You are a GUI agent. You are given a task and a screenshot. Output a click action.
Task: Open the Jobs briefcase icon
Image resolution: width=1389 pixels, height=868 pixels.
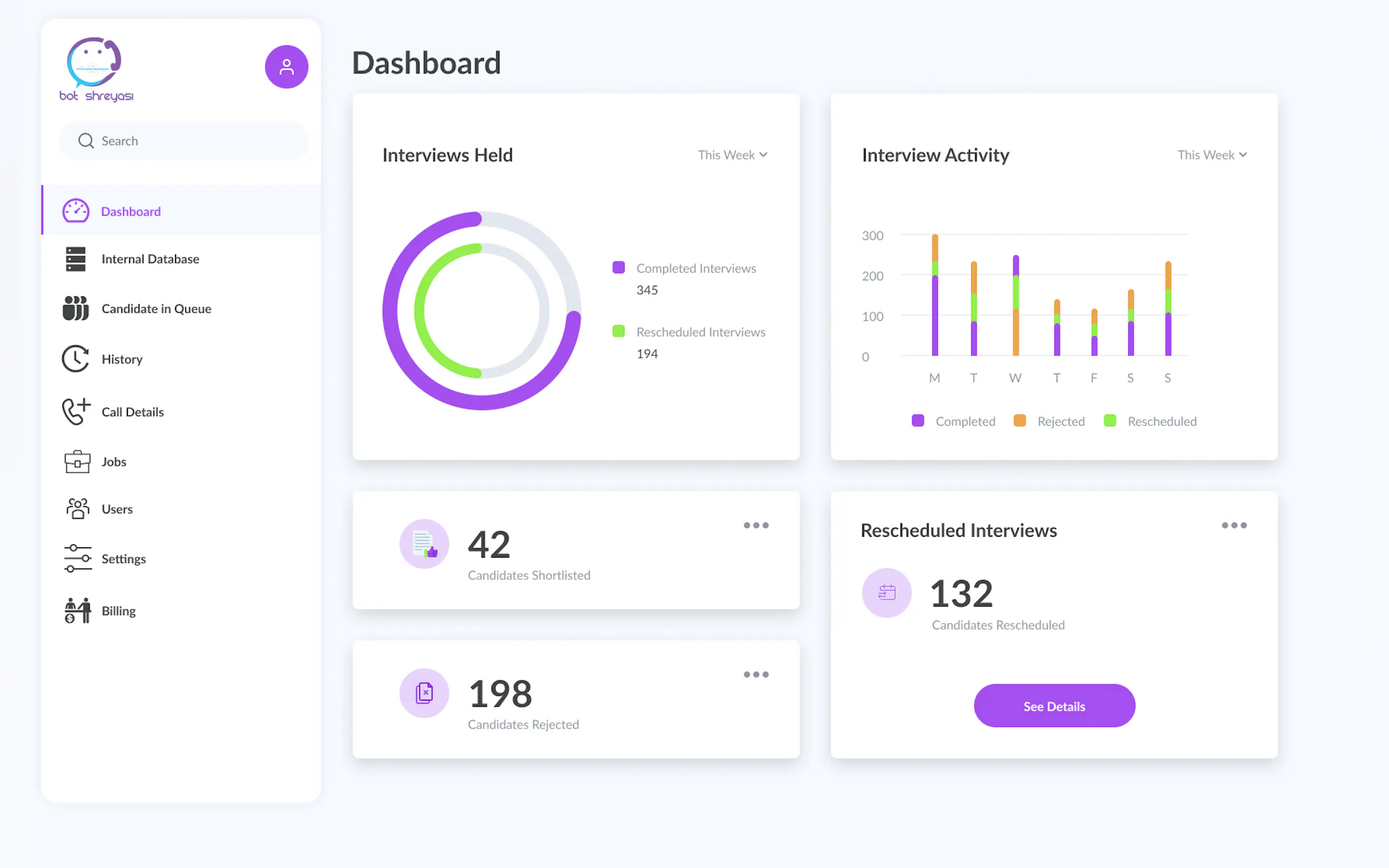coord(77,461)
